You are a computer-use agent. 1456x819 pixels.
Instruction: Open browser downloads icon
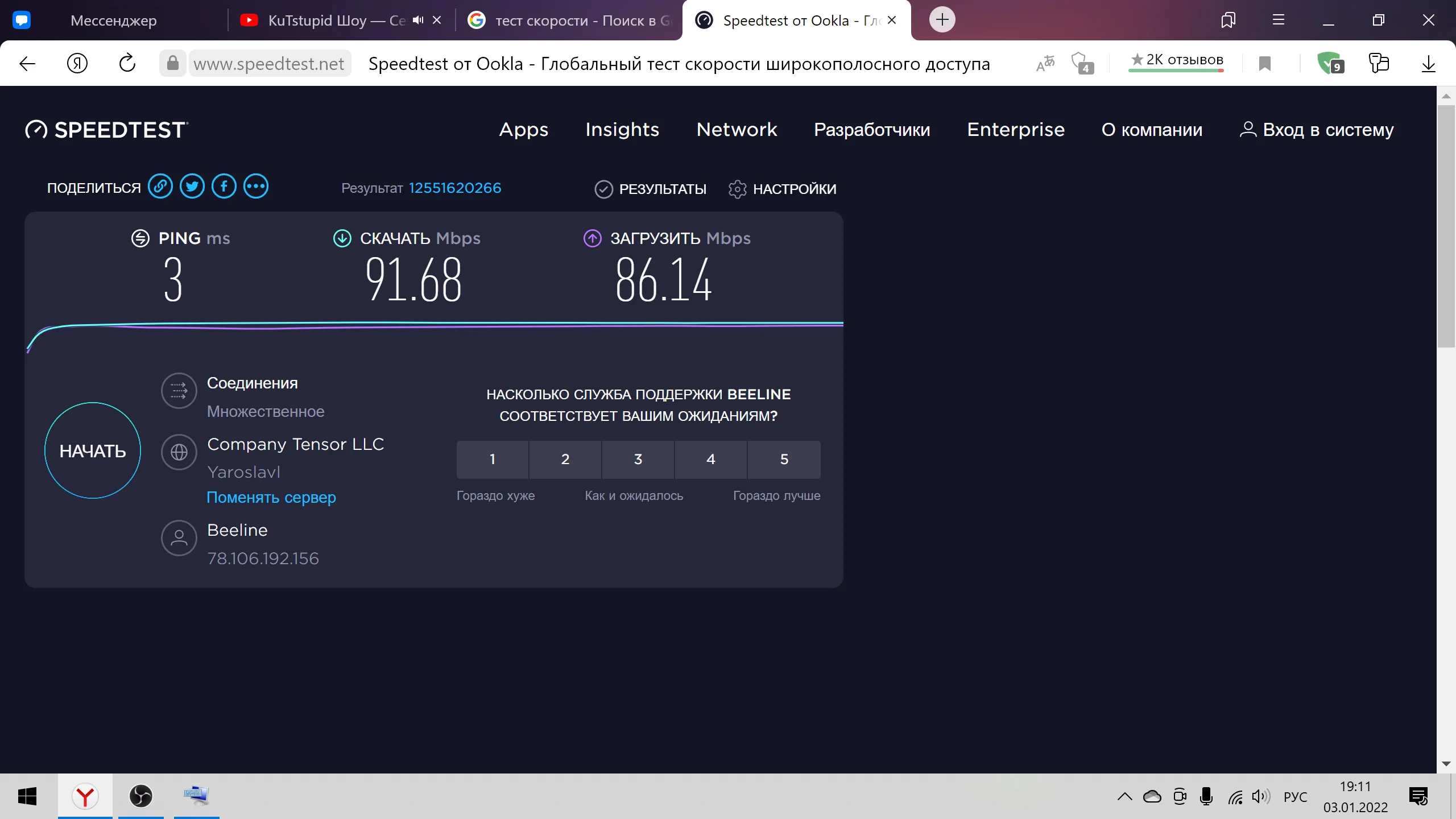pyautogui.click(x=1428, y=63)
